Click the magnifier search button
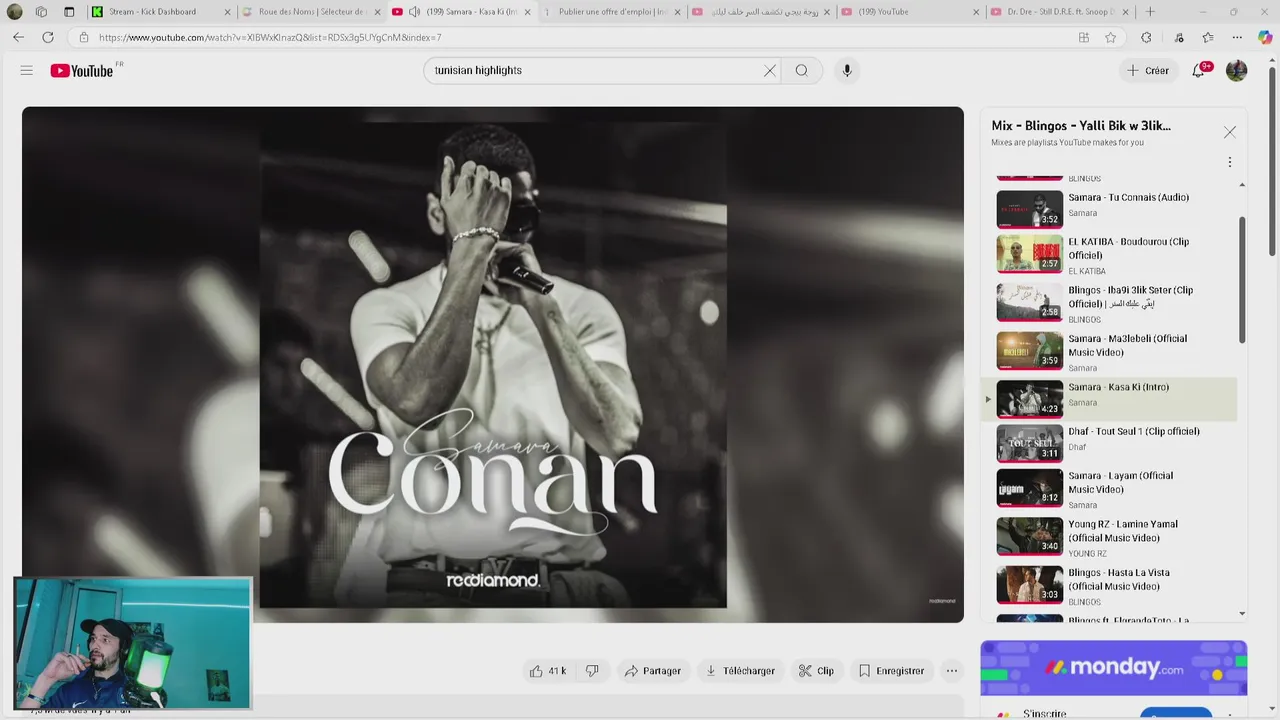This screenshot has height=720, width=1280. 801,71
